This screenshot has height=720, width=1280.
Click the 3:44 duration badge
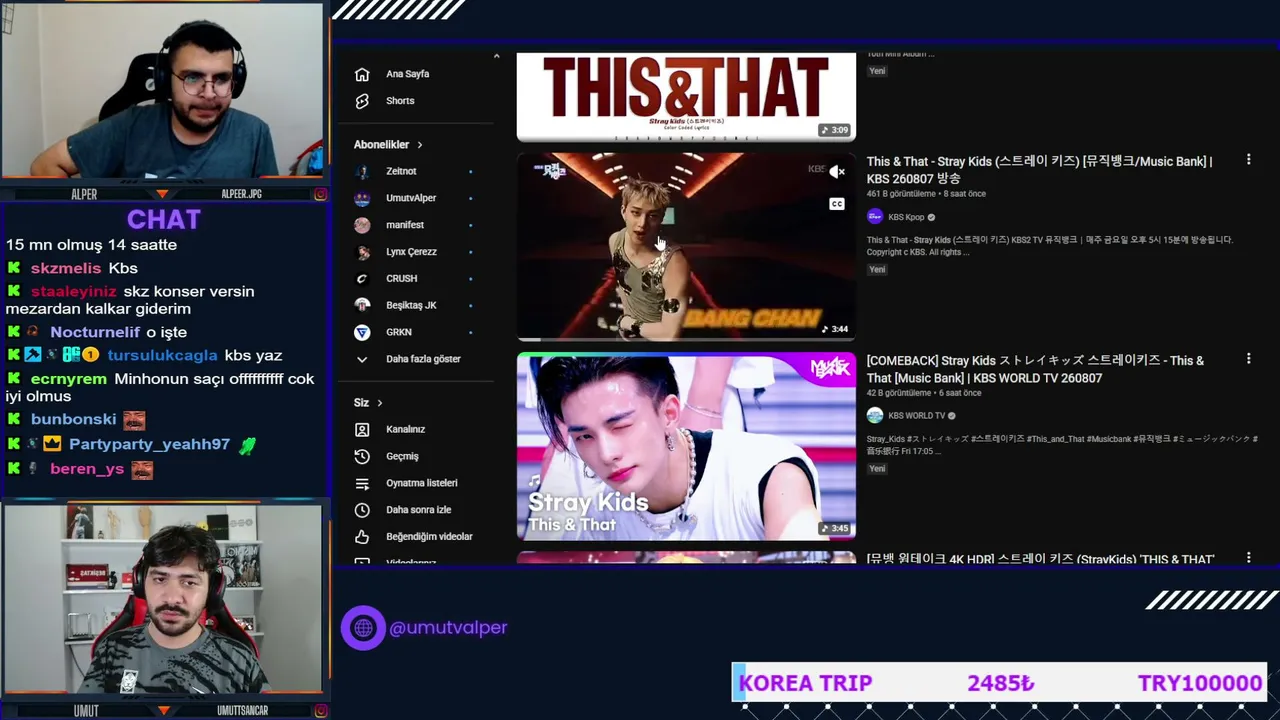pos(834,329)
